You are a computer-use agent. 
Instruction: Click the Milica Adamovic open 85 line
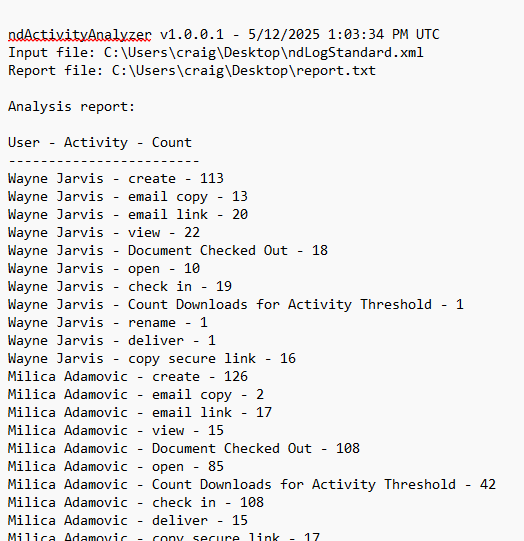click(116, 466)
